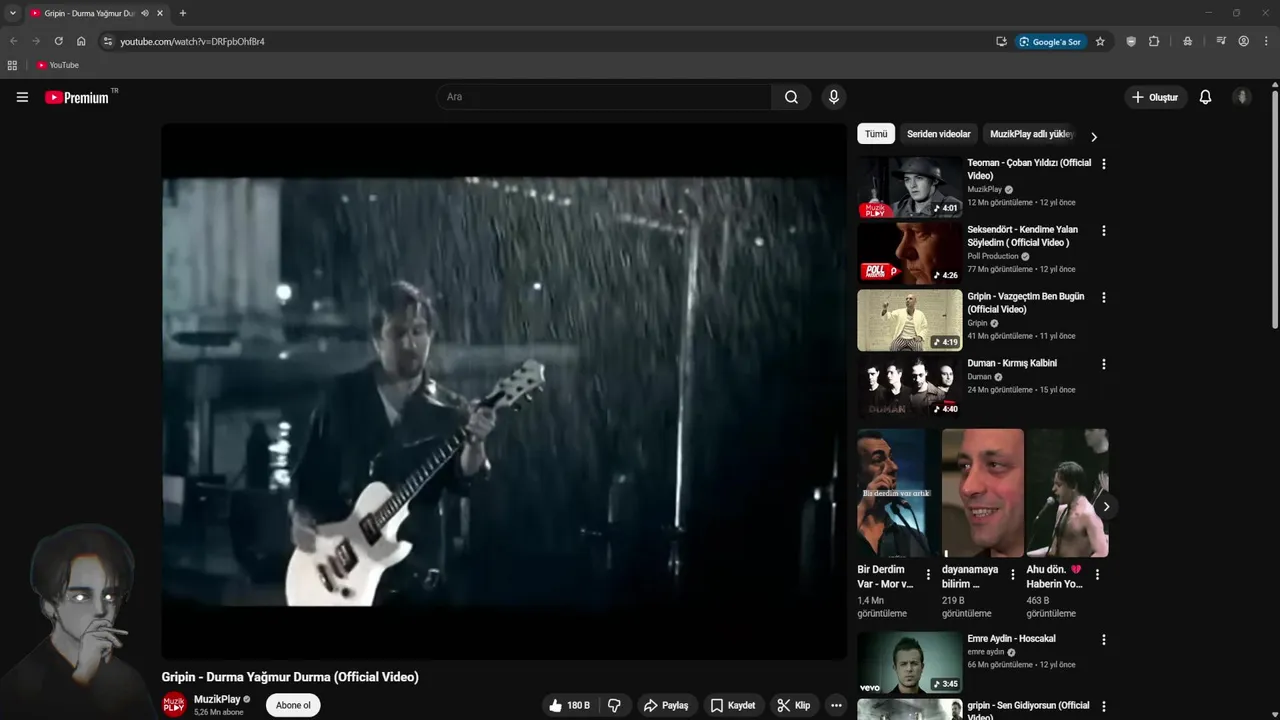The width and height of the screenshot is (1280, 720).
Task: Open the YouTube account avatar menu
Action: pyautogui.click(x=1242, y=97)
